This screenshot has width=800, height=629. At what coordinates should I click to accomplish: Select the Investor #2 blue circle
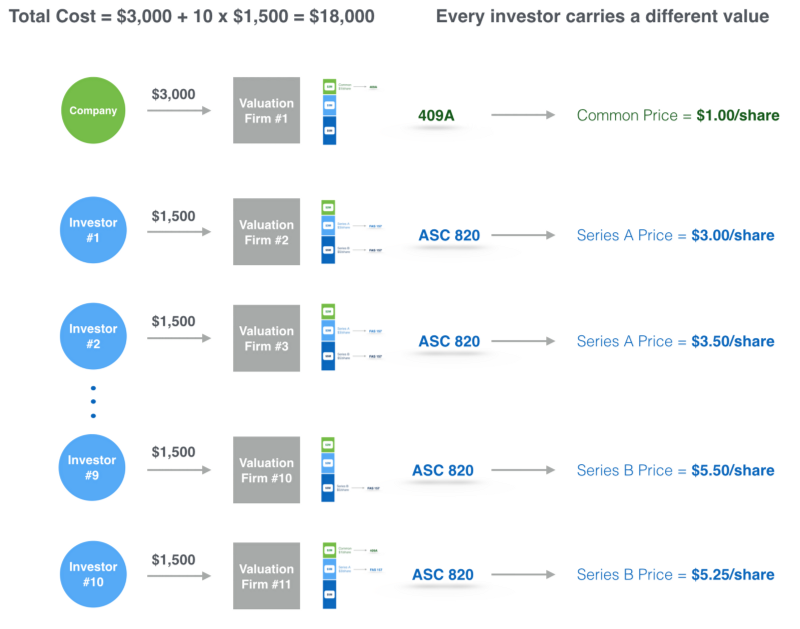point(93,337)
